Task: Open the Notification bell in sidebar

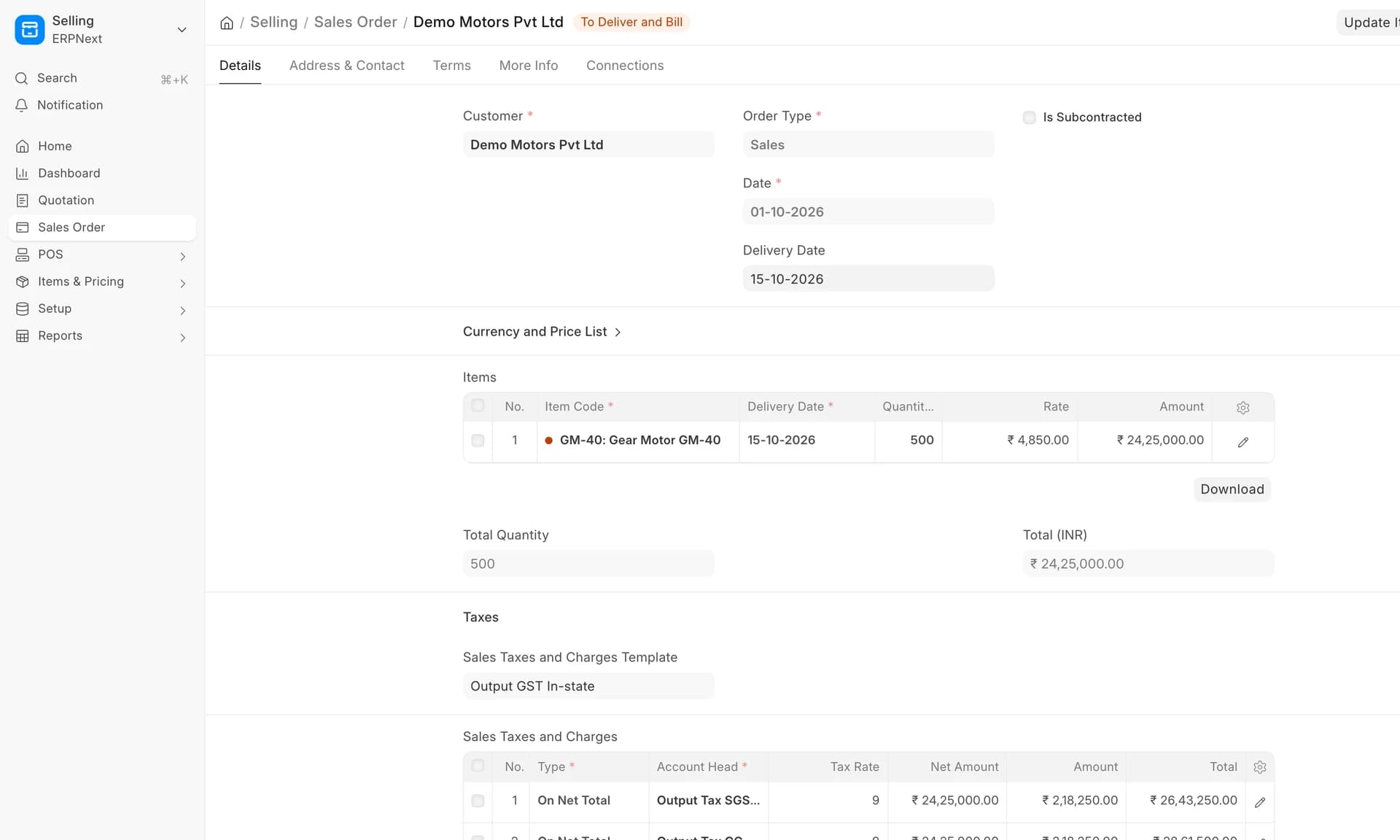Action: click(22, 105)
